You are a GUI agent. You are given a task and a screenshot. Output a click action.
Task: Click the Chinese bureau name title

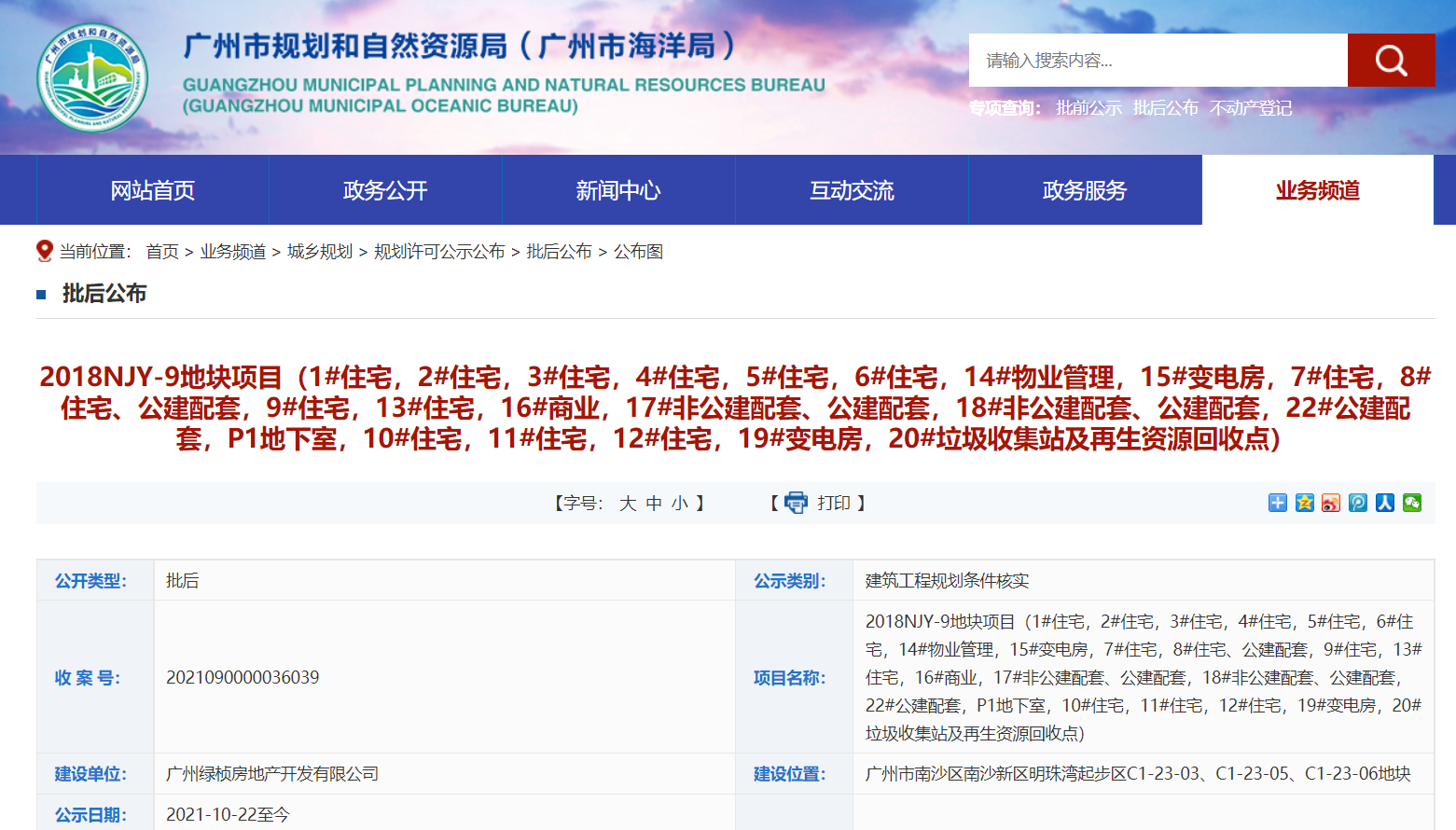click(x=460, y=46)
